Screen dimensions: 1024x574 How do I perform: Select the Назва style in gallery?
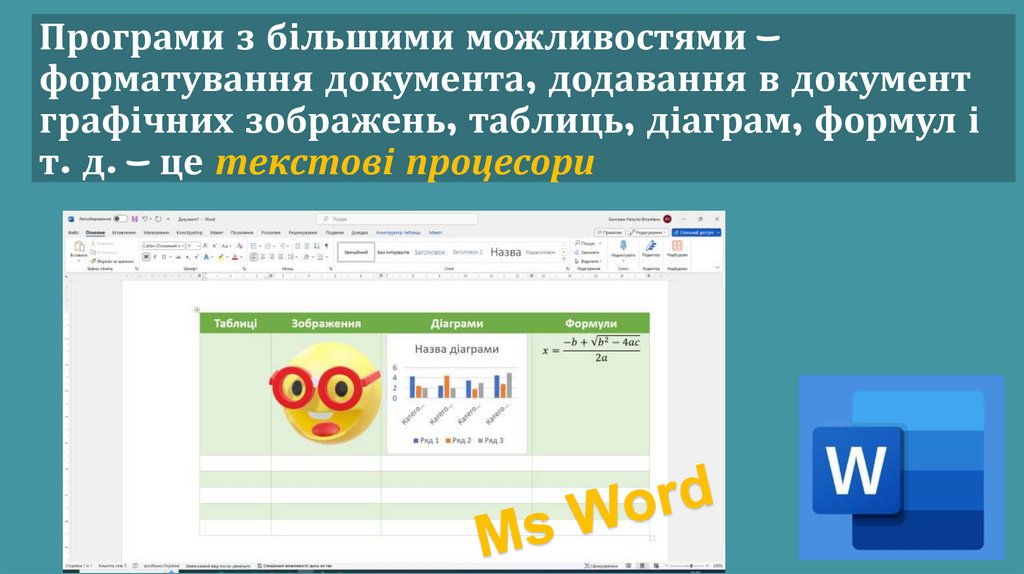point(505,252)
